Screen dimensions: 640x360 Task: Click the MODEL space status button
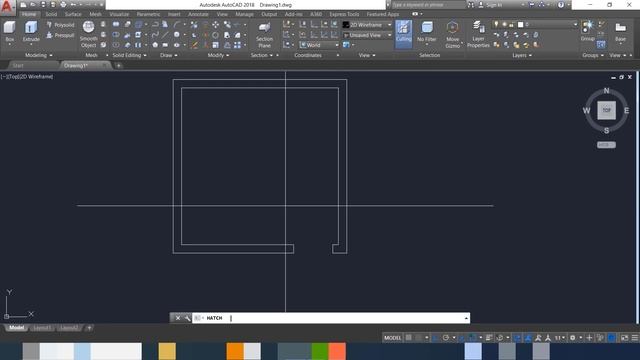[393, 338]
